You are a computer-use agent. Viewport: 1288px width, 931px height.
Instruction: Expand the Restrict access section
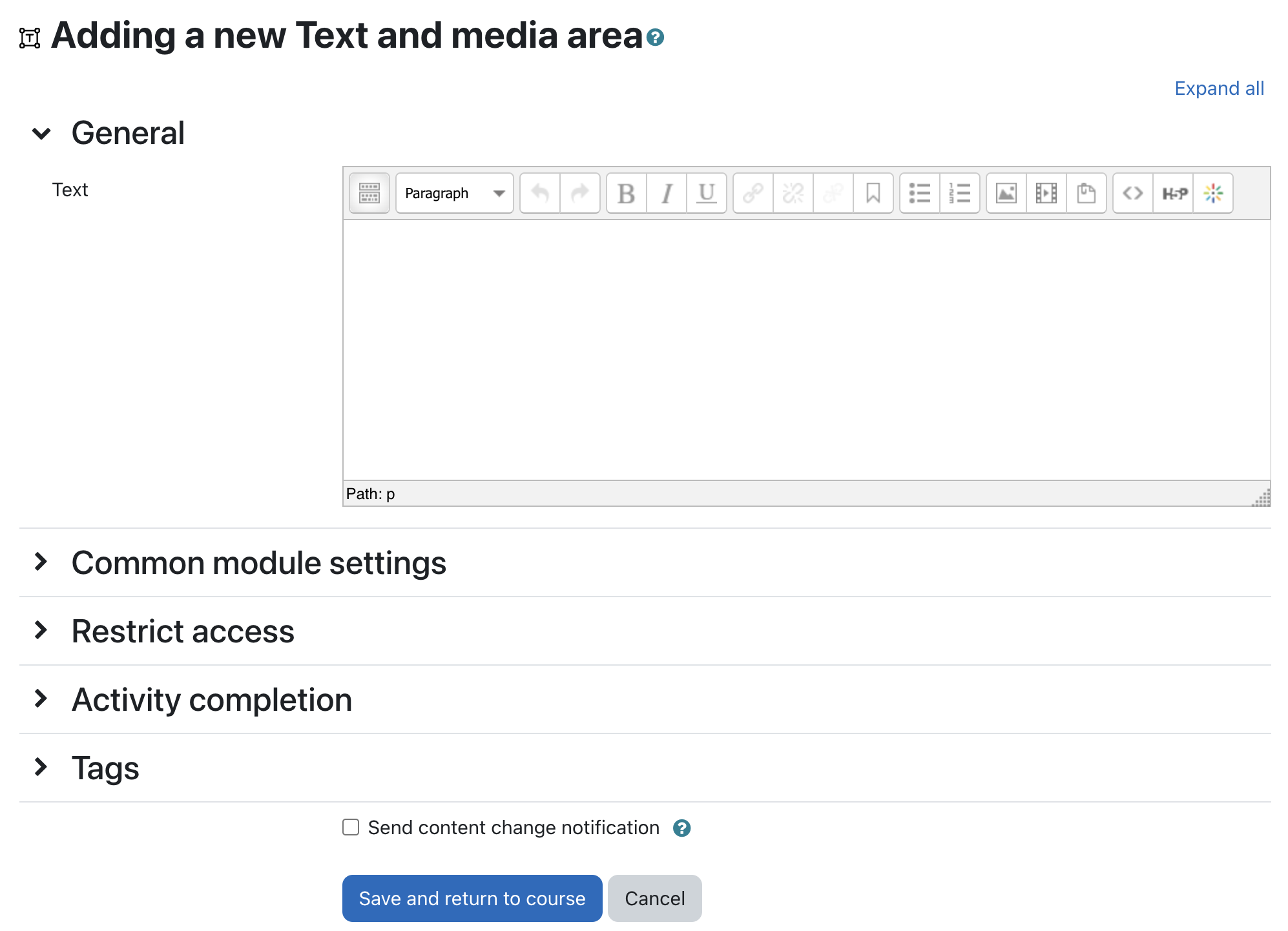pos(183,631)
